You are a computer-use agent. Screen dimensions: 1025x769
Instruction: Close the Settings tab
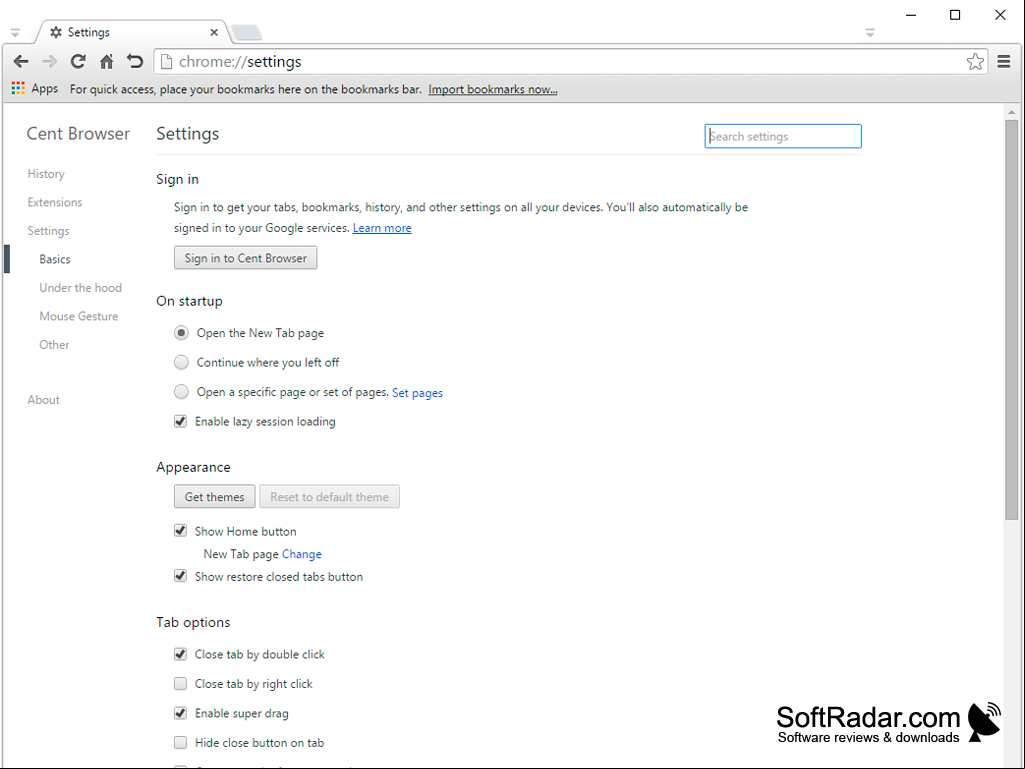tap(214, 32)
